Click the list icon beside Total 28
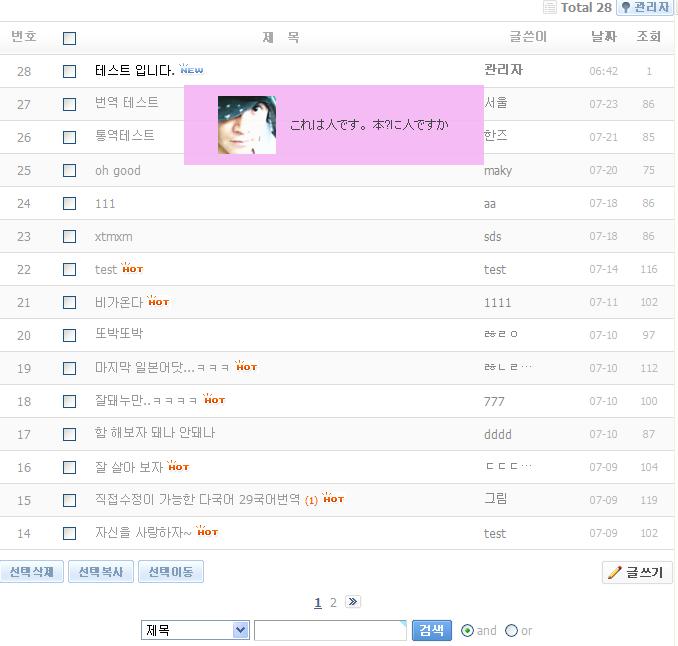The image size is (678, 646). pyautogui.click(x=550, y=7)
